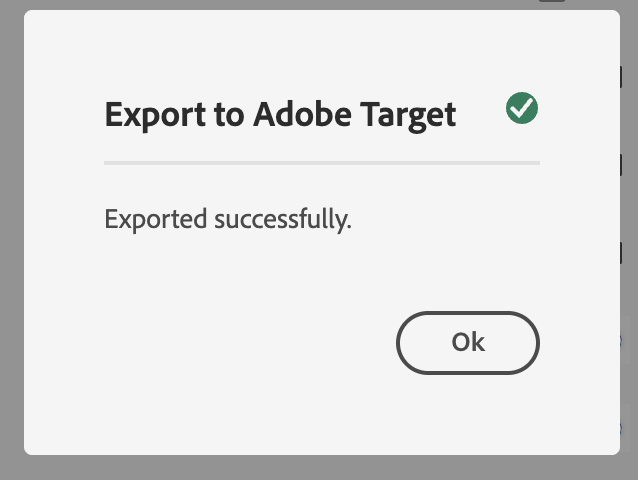Close the success dialog using Ok

pyautogui.click(x=467, y=343)
